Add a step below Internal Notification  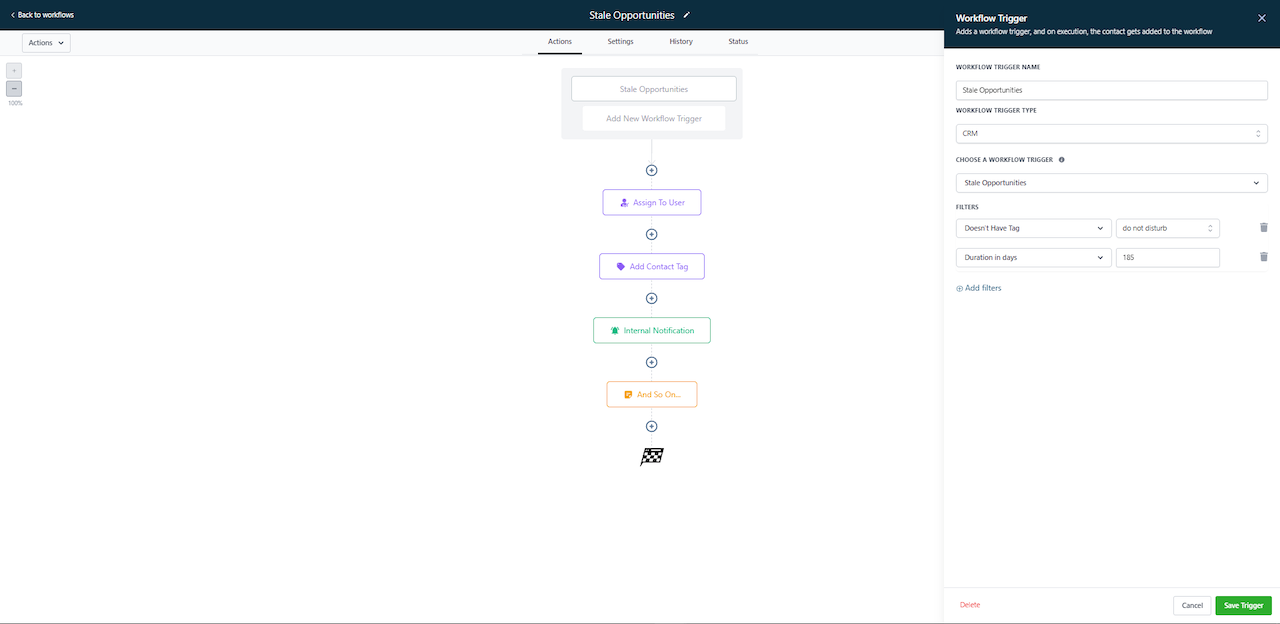[652, 362]
